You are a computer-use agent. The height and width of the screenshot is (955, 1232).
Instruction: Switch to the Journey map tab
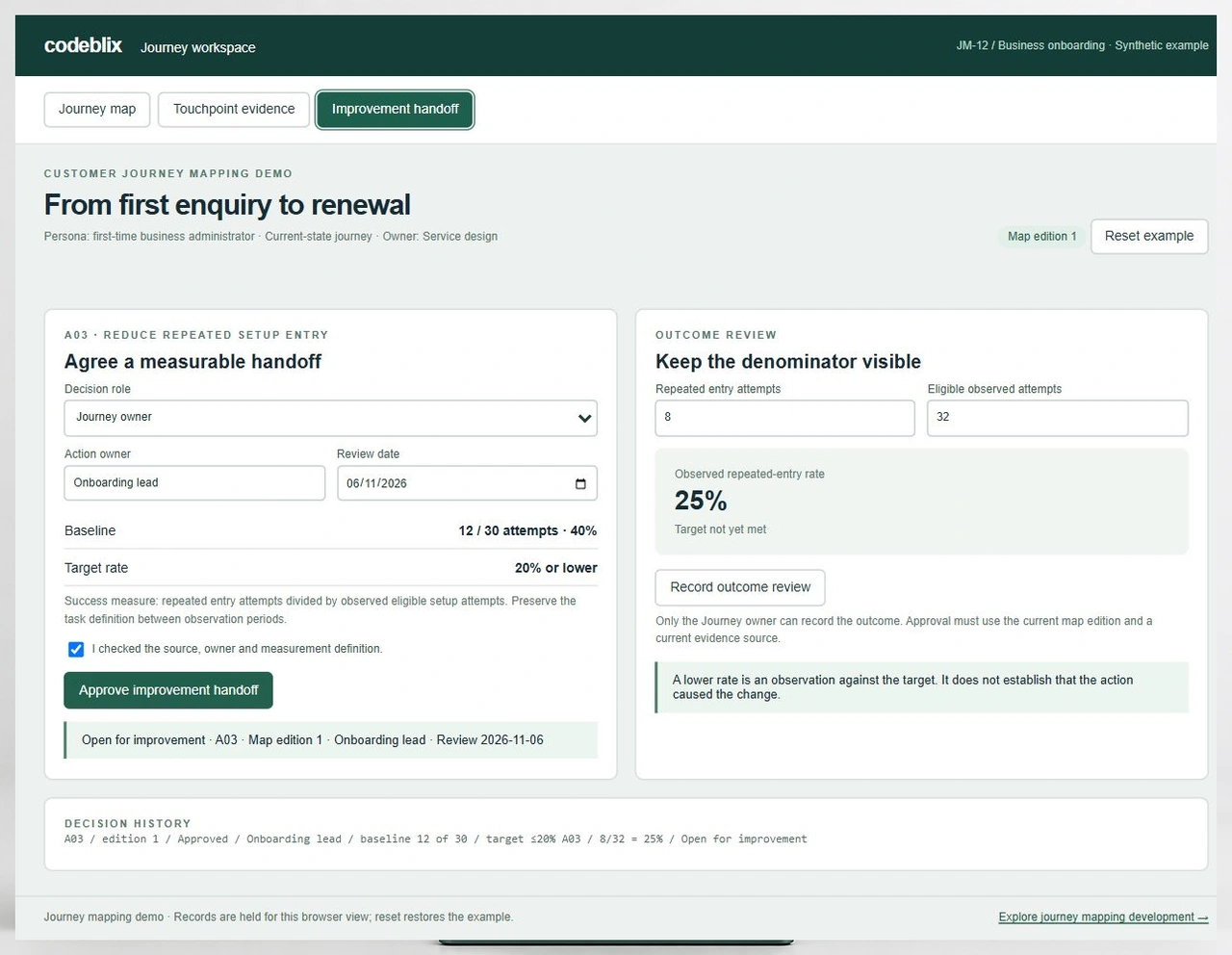pyautogui.click(x=97, y=109)
